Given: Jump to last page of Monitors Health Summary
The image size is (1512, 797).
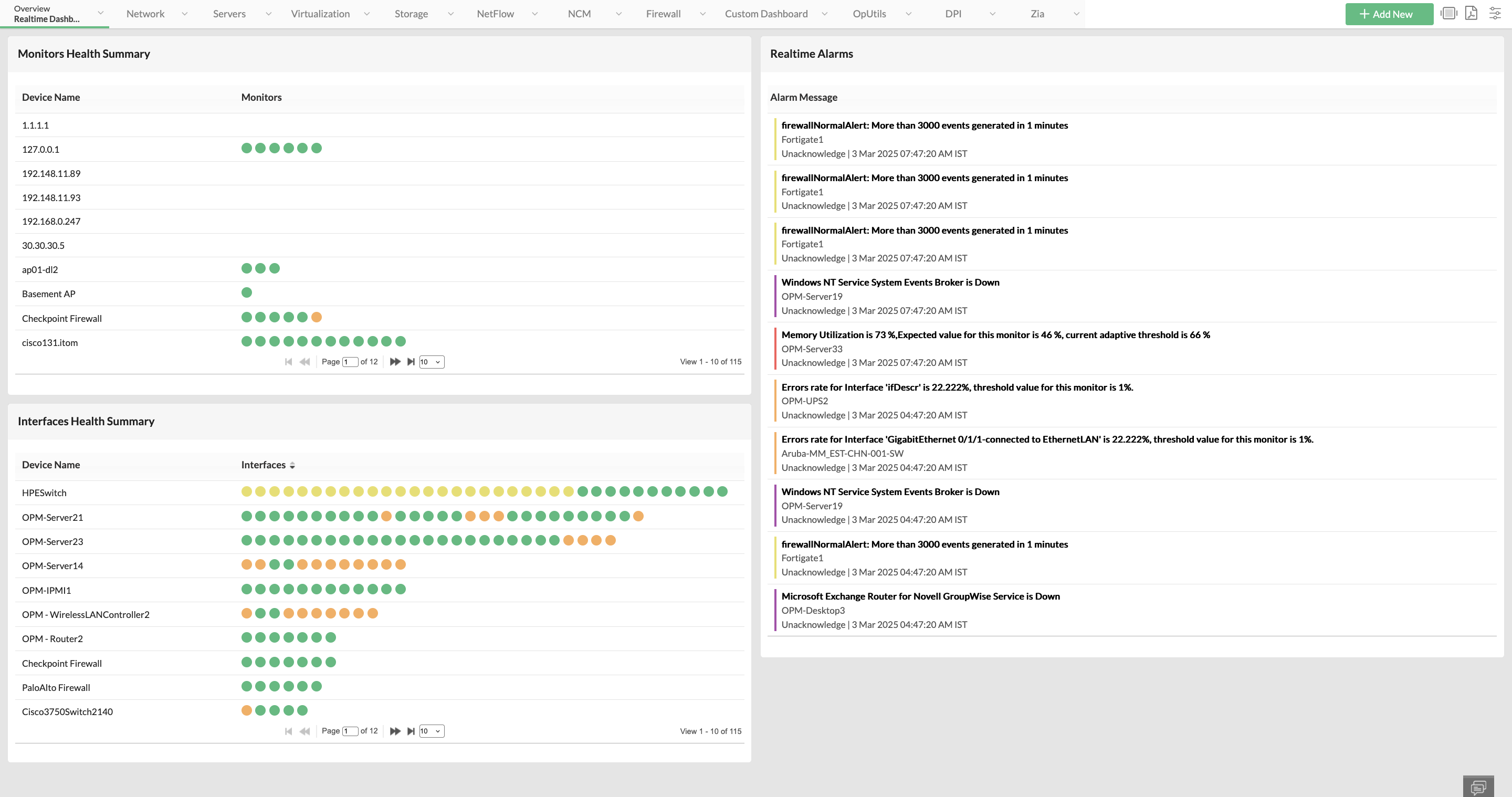Looking at the screenshot, I should tap(411, 362).
